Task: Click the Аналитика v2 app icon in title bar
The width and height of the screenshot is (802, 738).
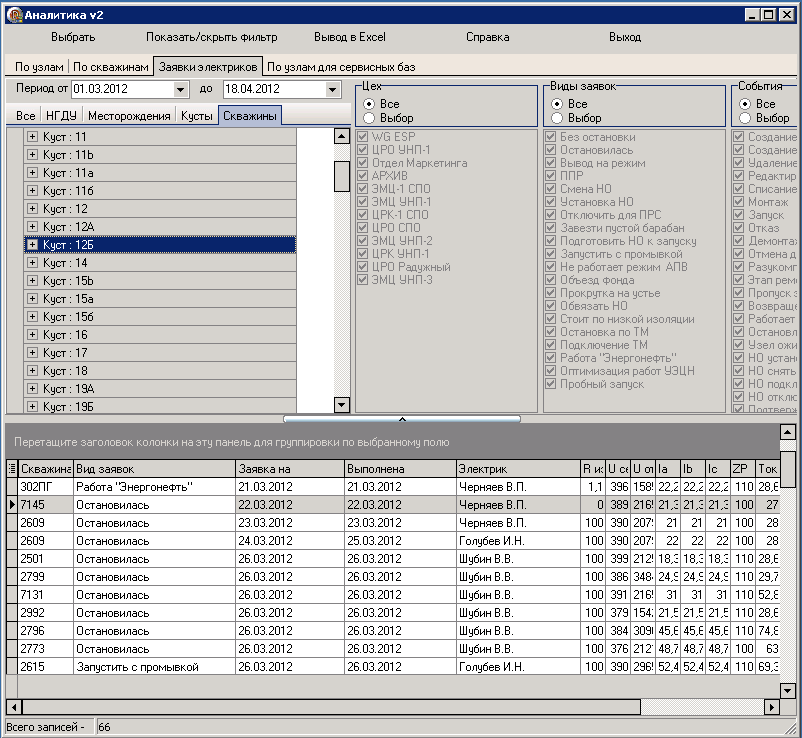Action: click(15, 15)
